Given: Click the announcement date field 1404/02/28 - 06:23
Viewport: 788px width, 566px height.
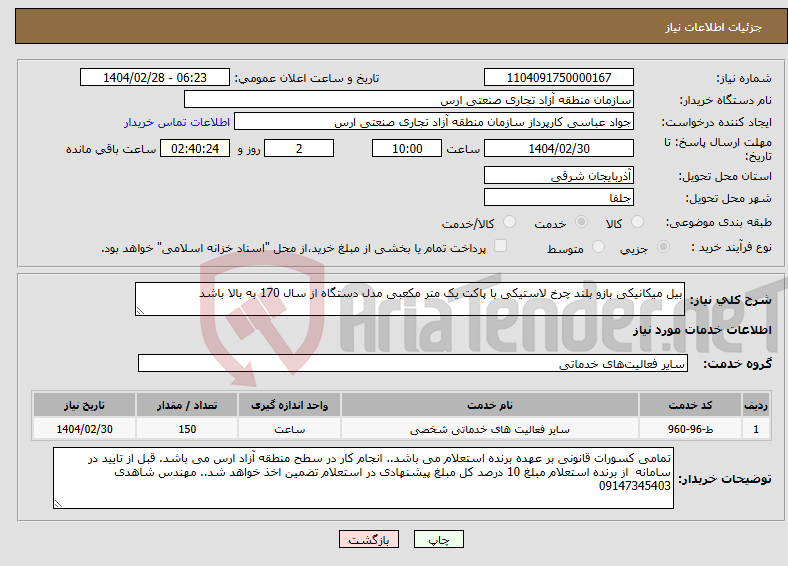Looking at the screenshot, I should pyautogui.click(x=155, y=77).
